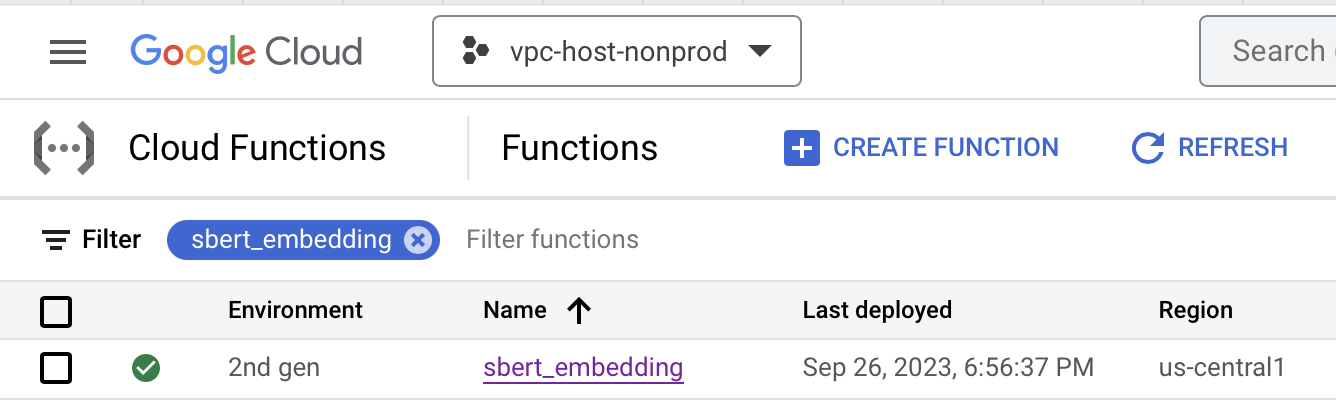Sort by the Environment column header

[x=295, y=310]
